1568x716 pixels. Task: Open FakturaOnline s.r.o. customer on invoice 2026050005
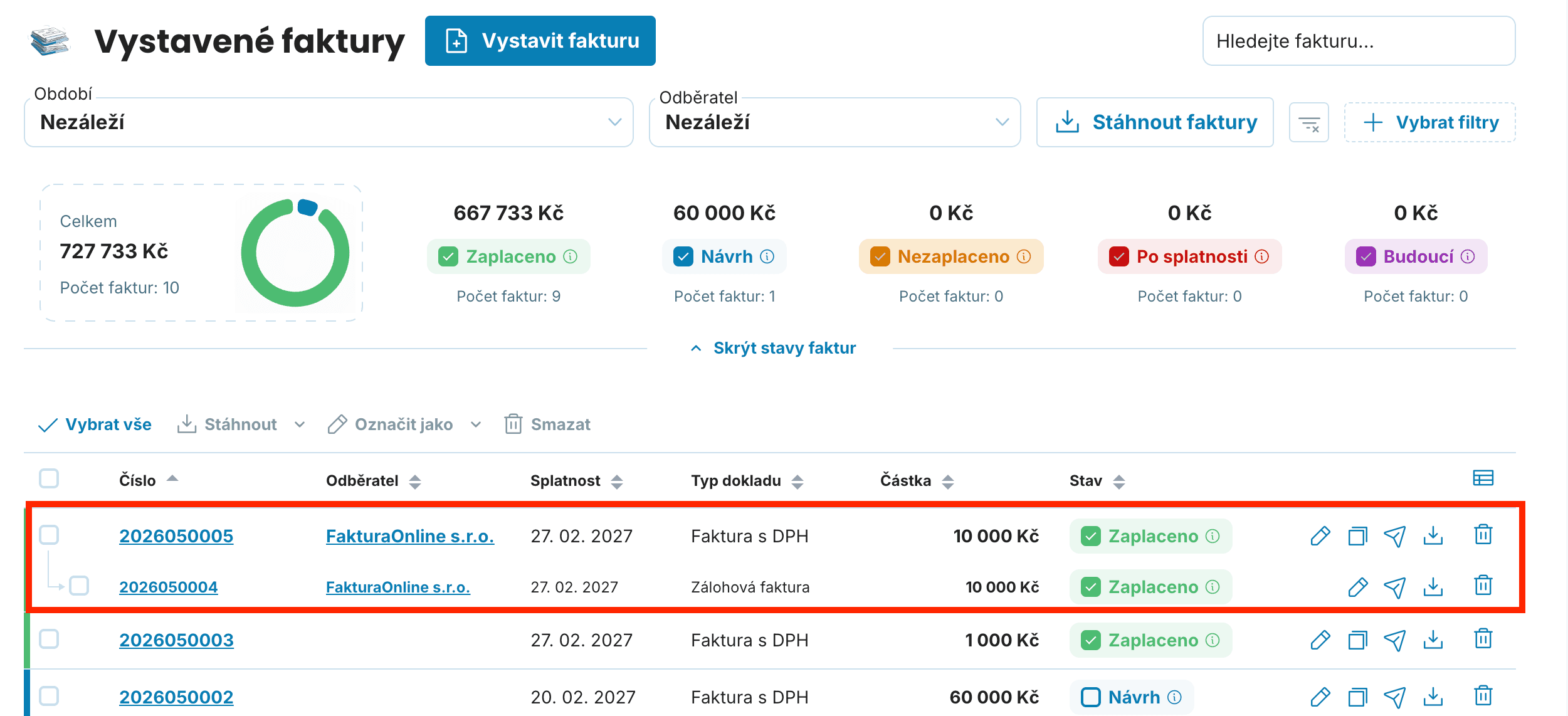[x=410, y=536]
